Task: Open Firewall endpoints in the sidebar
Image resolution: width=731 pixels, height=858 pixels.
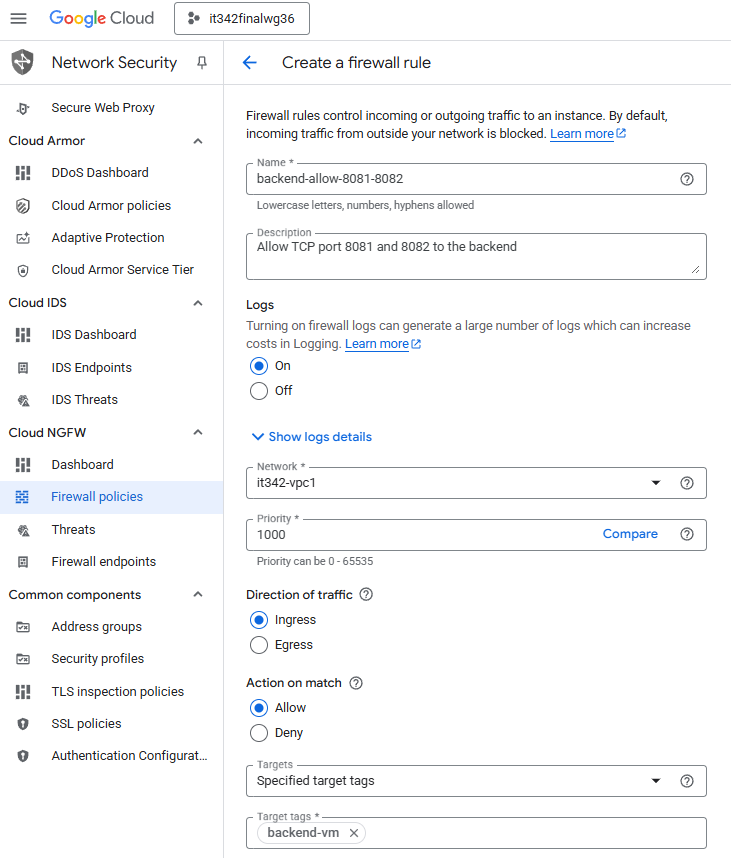Action: (103, 562)
